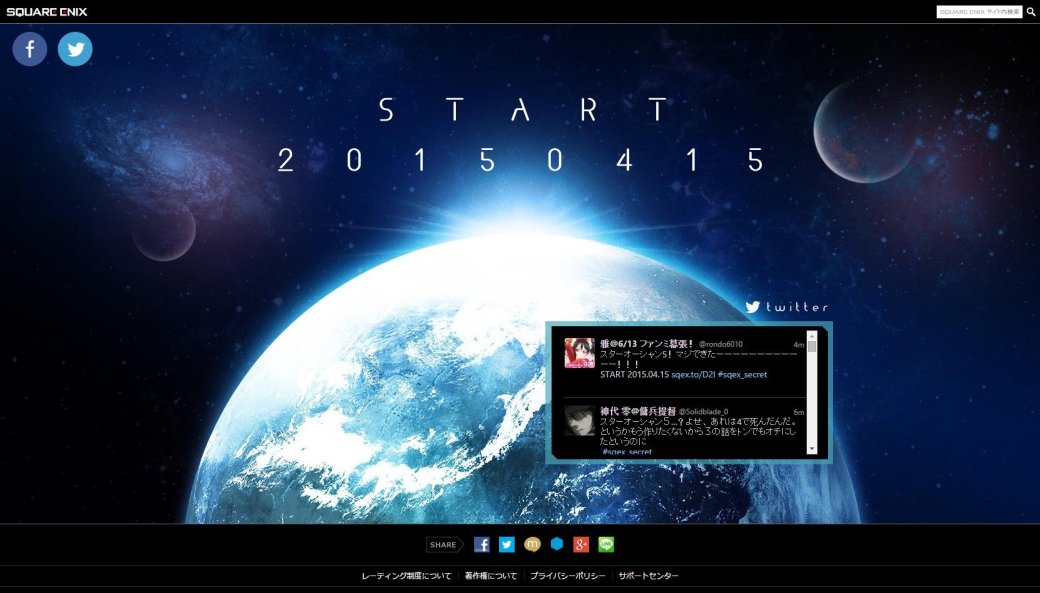Click the @rondo6010 username

point(720,344)
